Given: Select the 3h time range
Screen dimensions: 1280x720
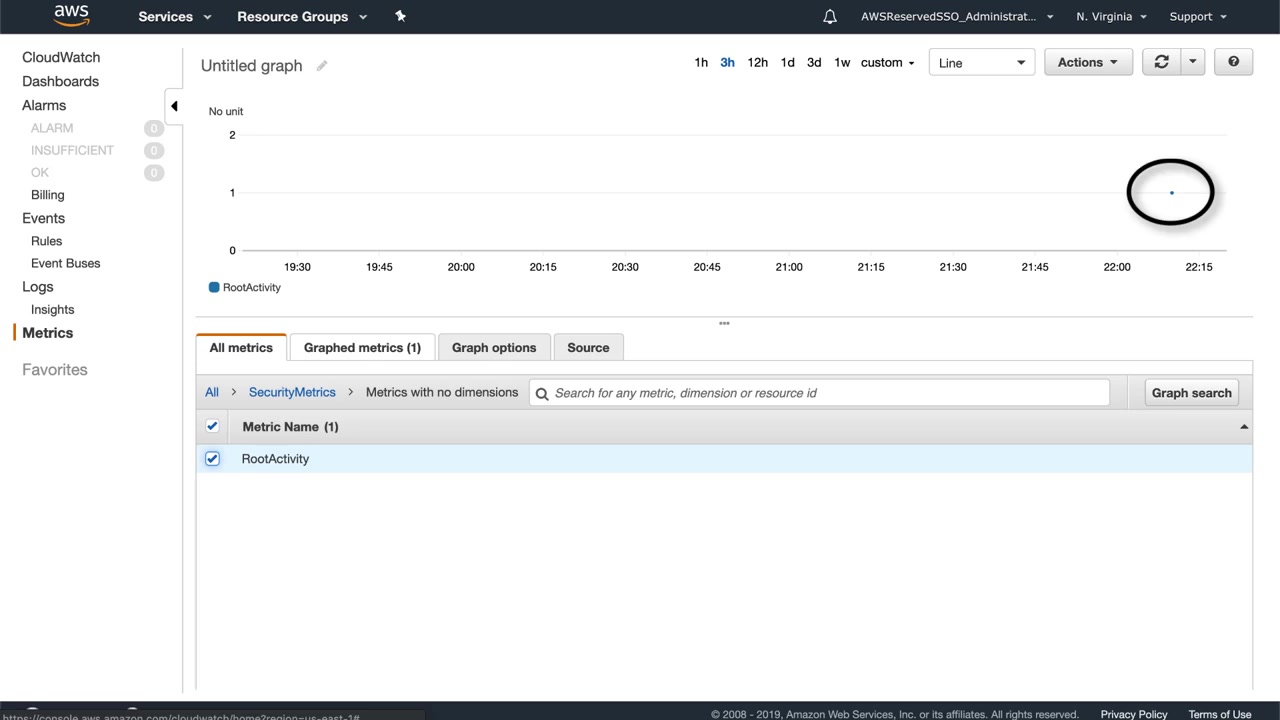Looking at the screenshot, I should click(727, 62).
